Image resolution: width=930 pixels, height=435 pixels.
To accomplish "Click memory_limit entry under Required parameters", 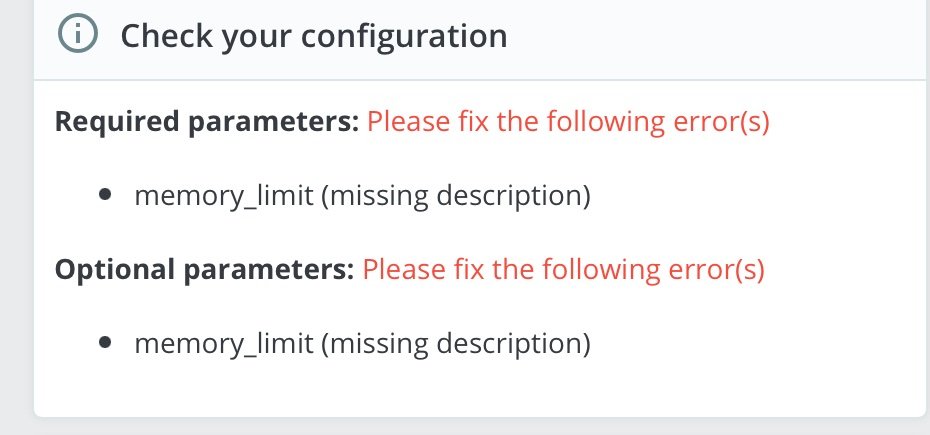I will tap(362, 196).
